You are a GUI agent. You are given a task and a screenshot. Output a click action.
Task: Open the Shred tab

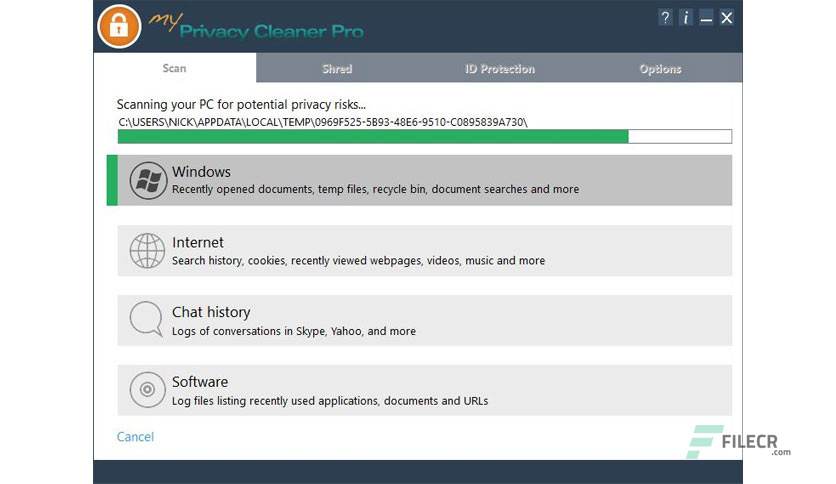pos(337,69)
